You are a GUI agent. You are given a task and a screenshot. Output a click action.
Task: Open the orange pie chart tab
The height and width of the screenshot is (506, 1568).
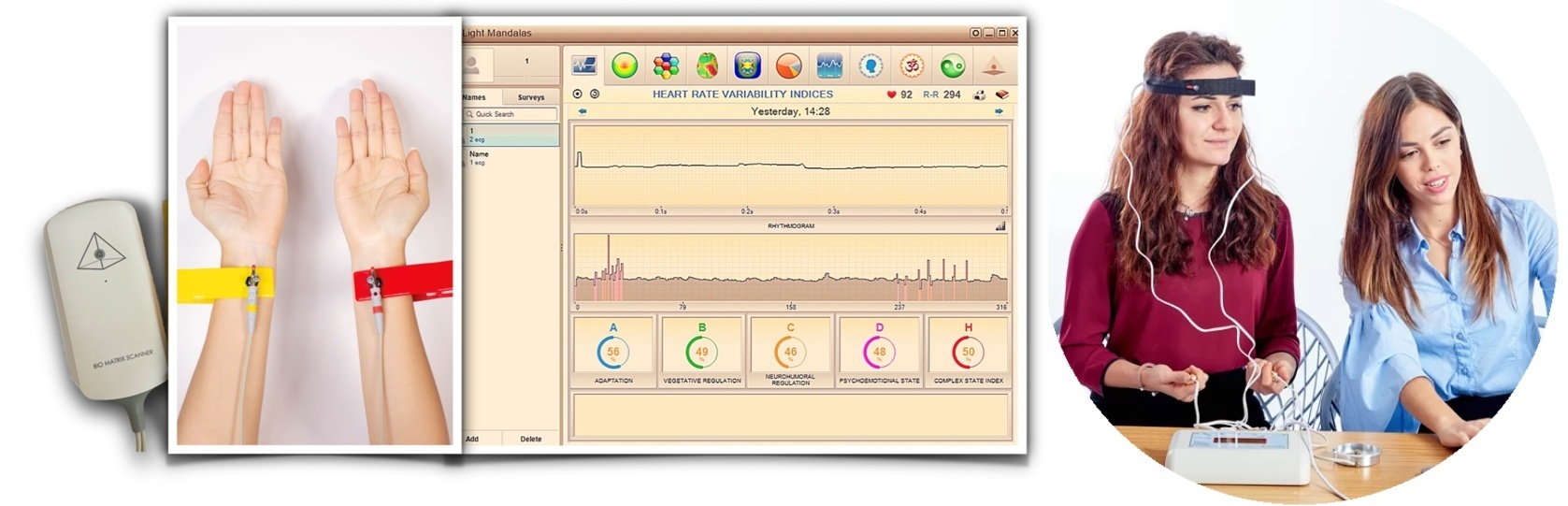click(x=789, y=66)
